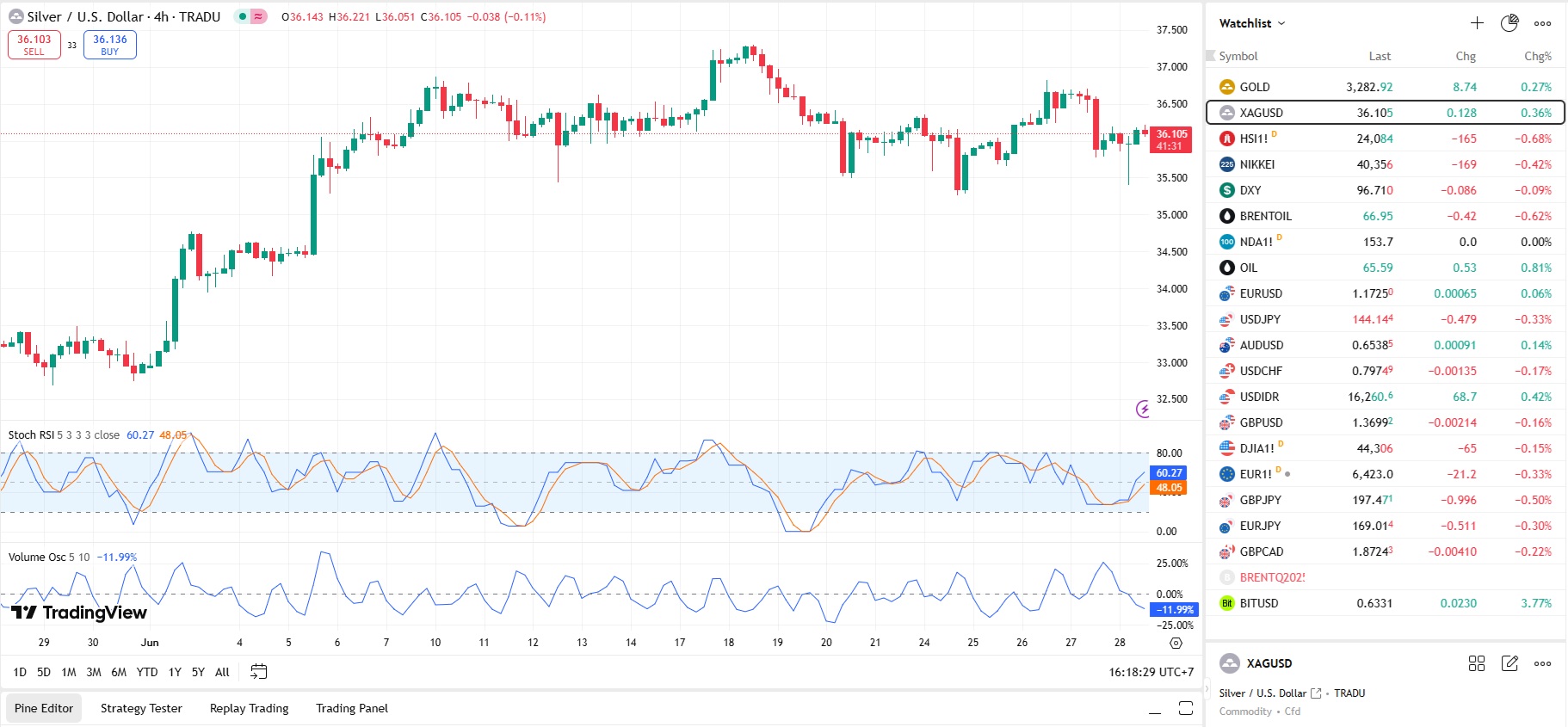Open chart scale settings hexagon gear icon
The image size is (1568, 727).
[x=1176, y=643]
